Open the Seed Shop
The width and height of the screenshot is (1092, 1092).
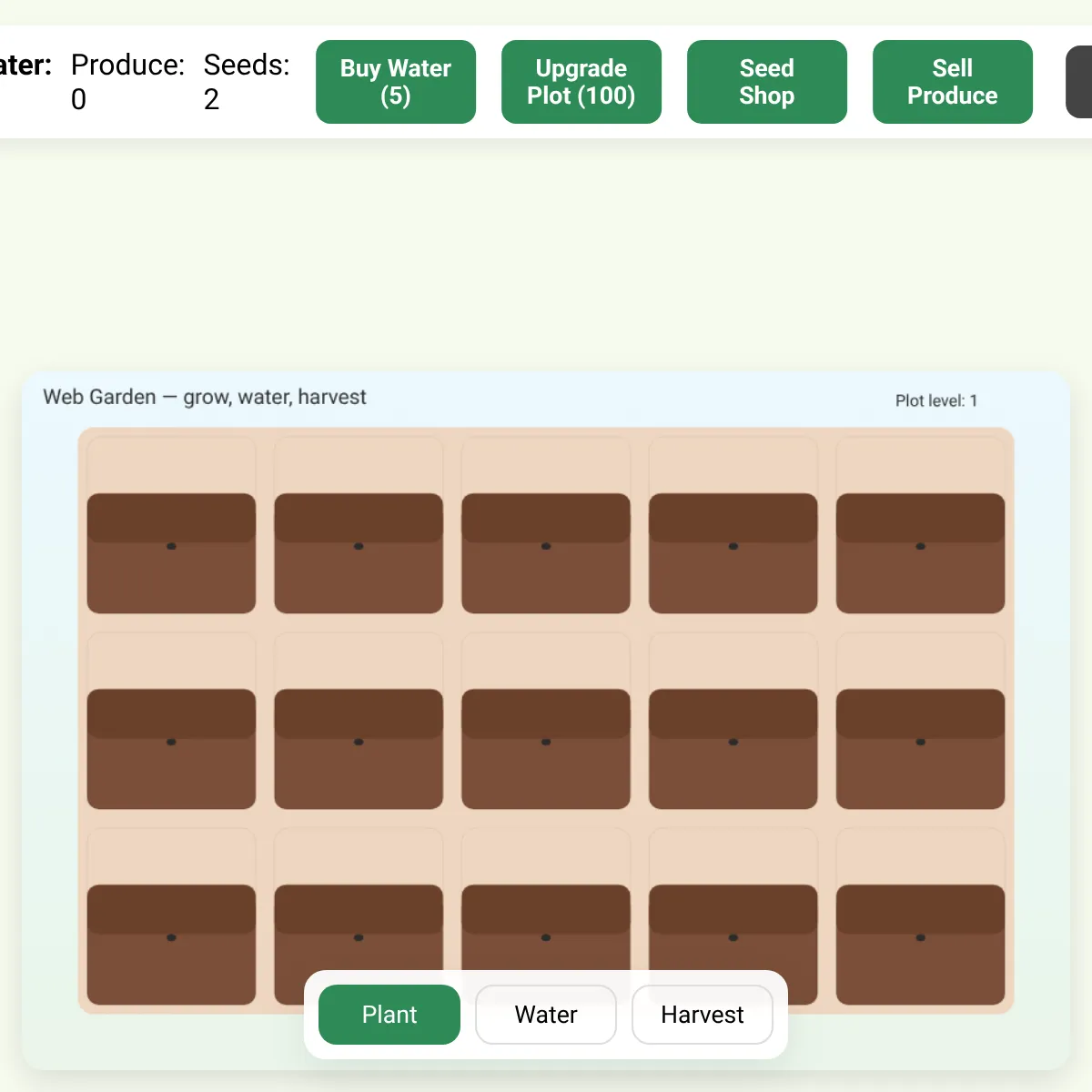point(767,82)
